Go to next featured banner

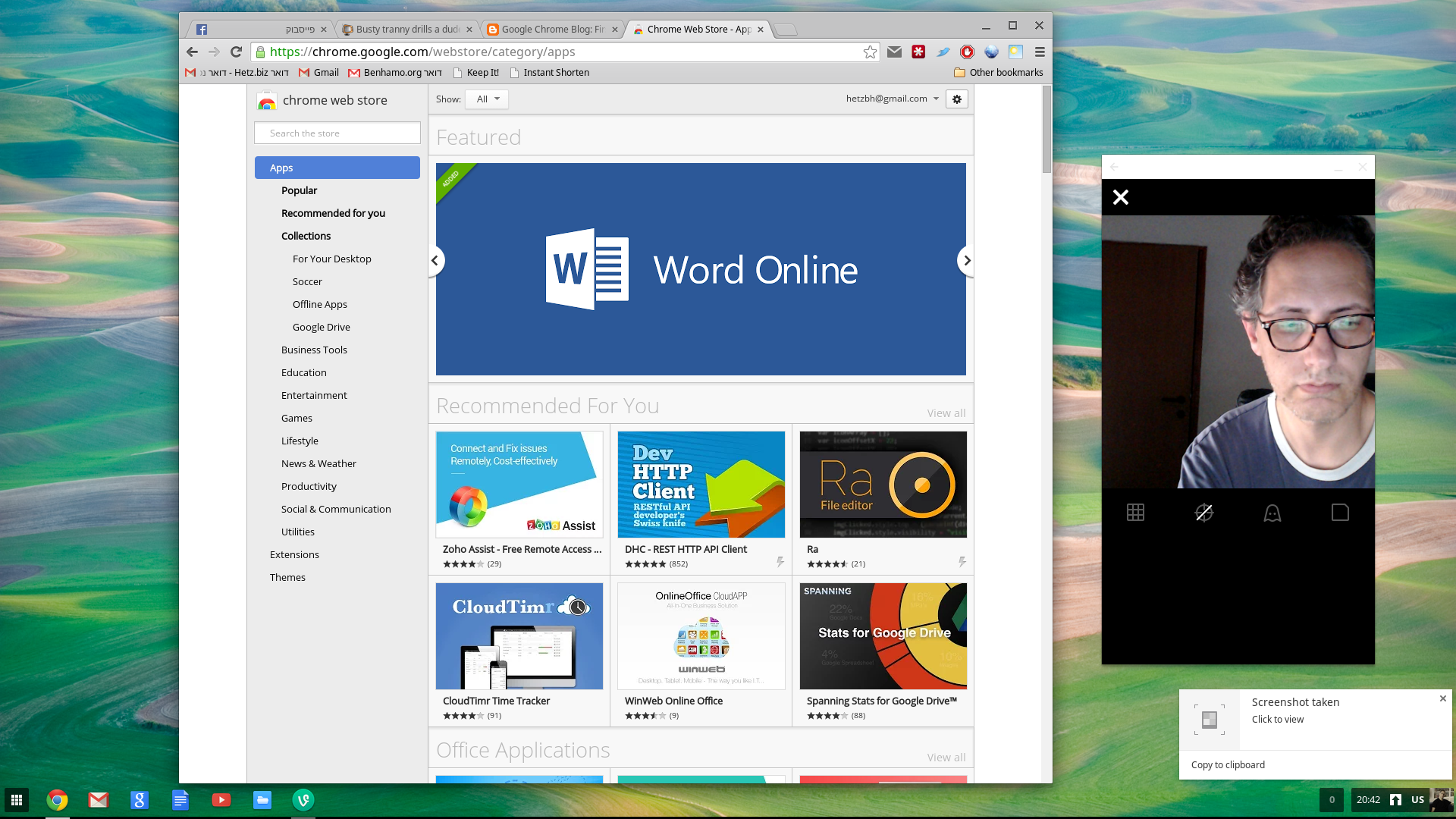point(966,260)
